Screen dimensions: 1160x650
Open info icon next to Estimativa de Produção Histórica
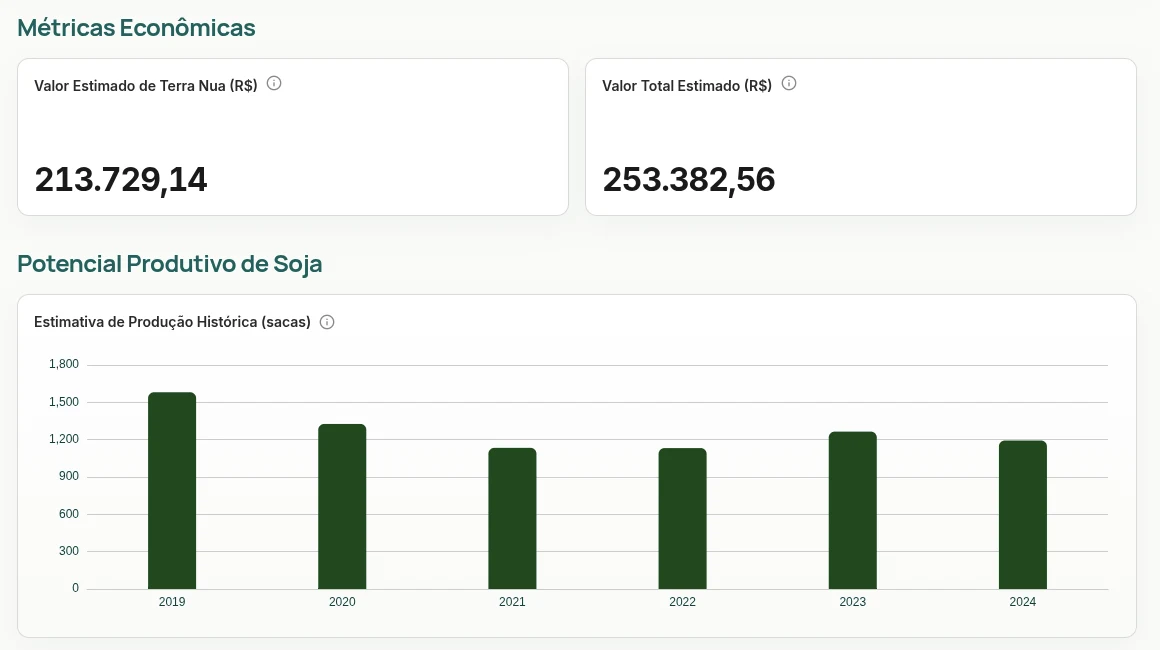(327, 322)
